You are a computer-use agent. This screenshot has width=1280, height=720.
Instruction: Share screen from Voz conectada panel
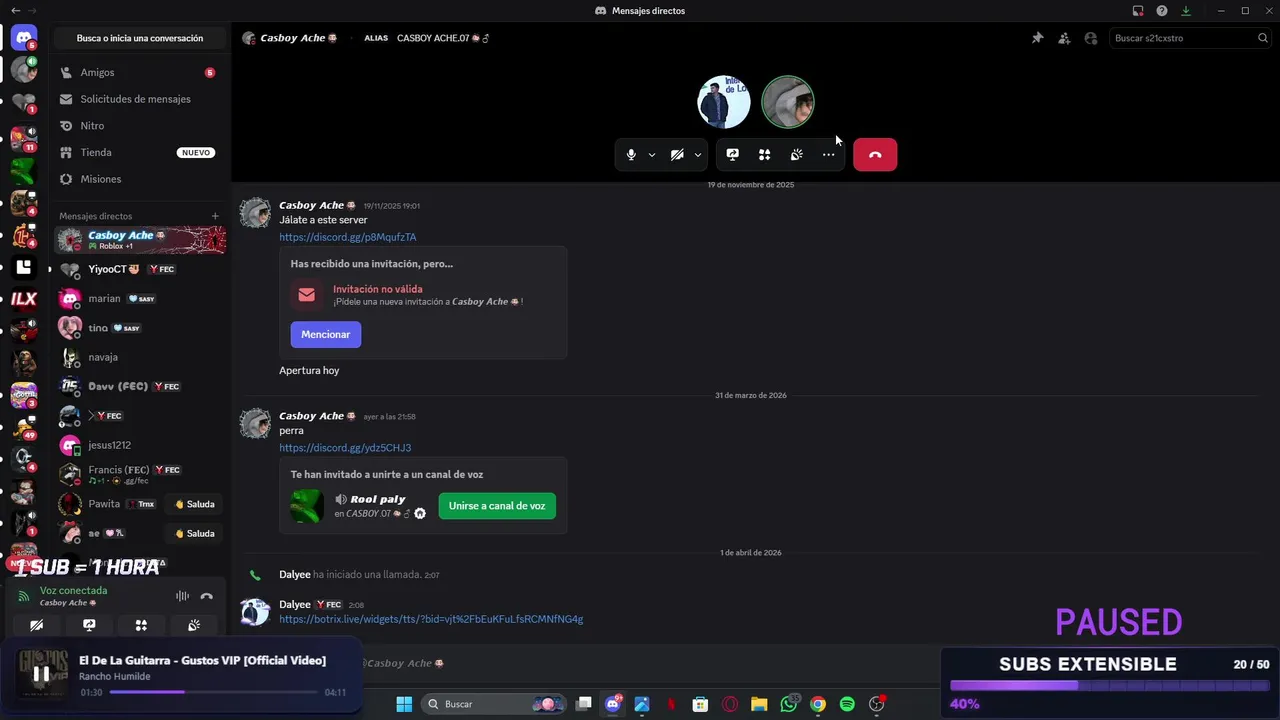coord(89,625)
